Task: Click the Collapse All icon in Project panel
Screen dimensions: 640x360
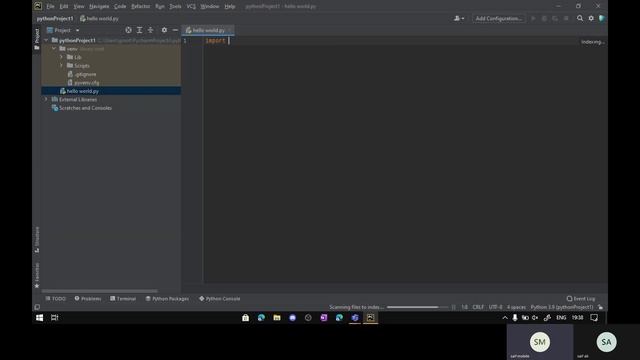Action: pos(151,30)
